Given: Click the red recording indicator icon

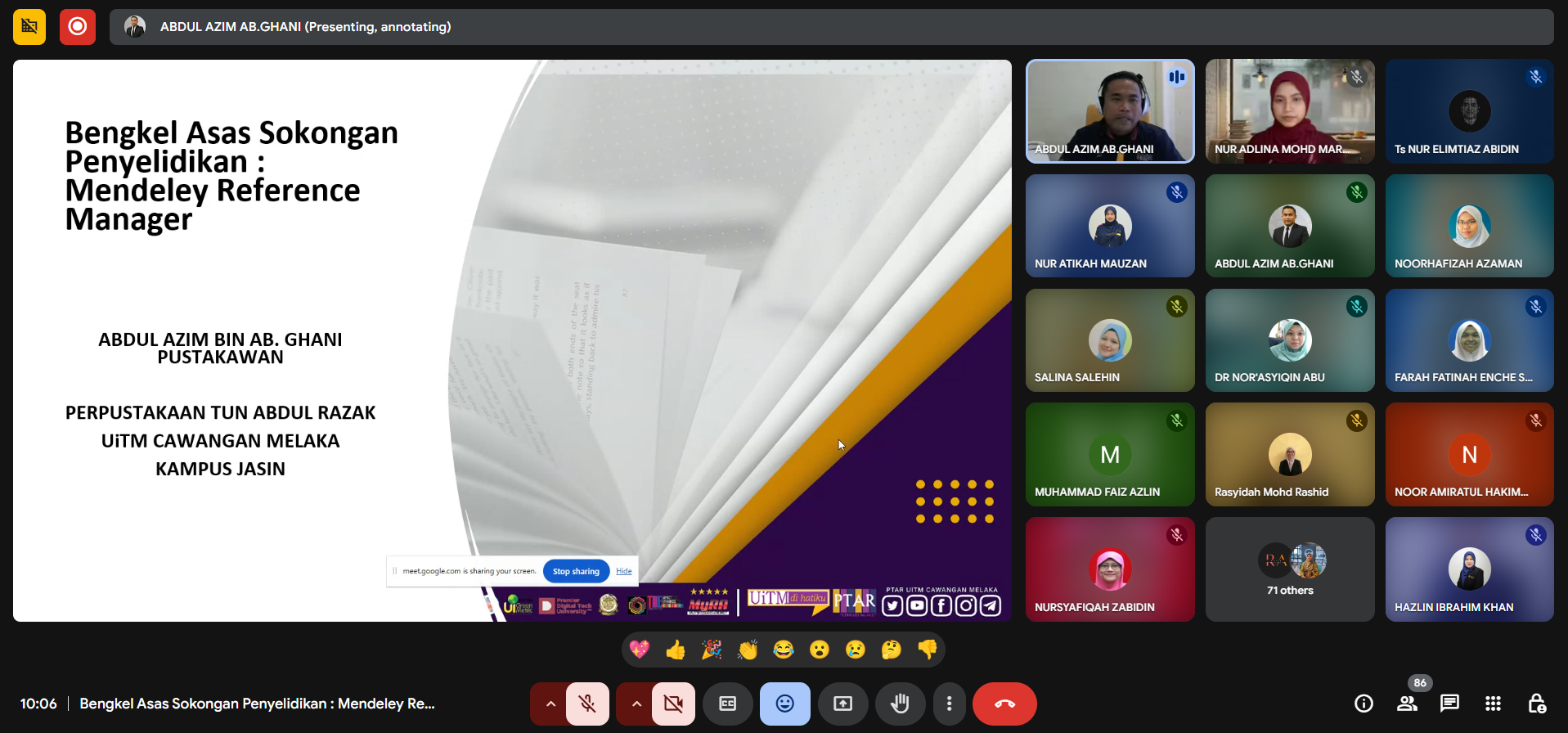Looking at the screenshot, I should coord(78,27).
